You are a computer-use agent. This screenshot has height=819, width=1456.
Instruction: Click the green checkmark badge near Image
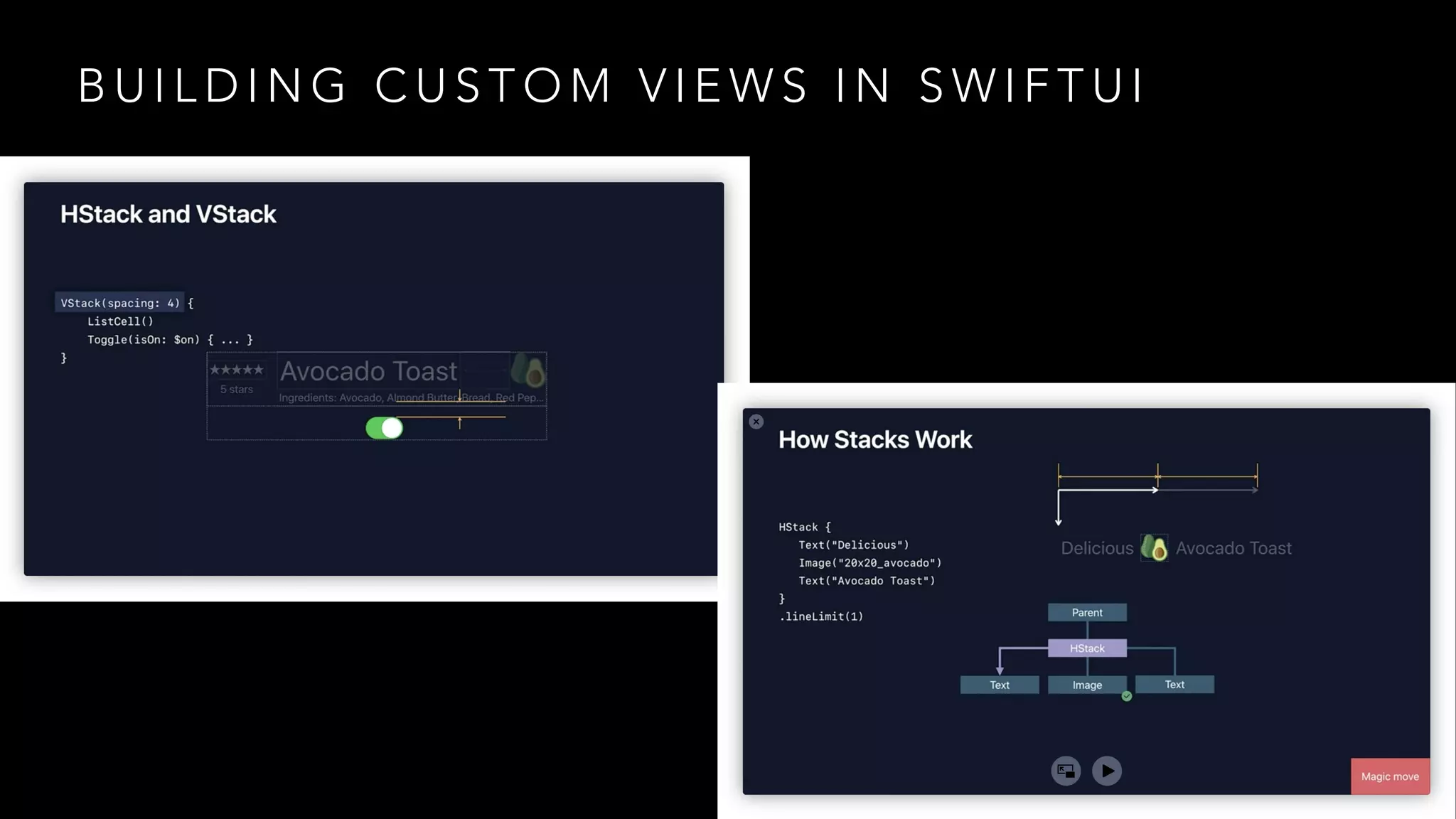click(x=1127, y=697)
